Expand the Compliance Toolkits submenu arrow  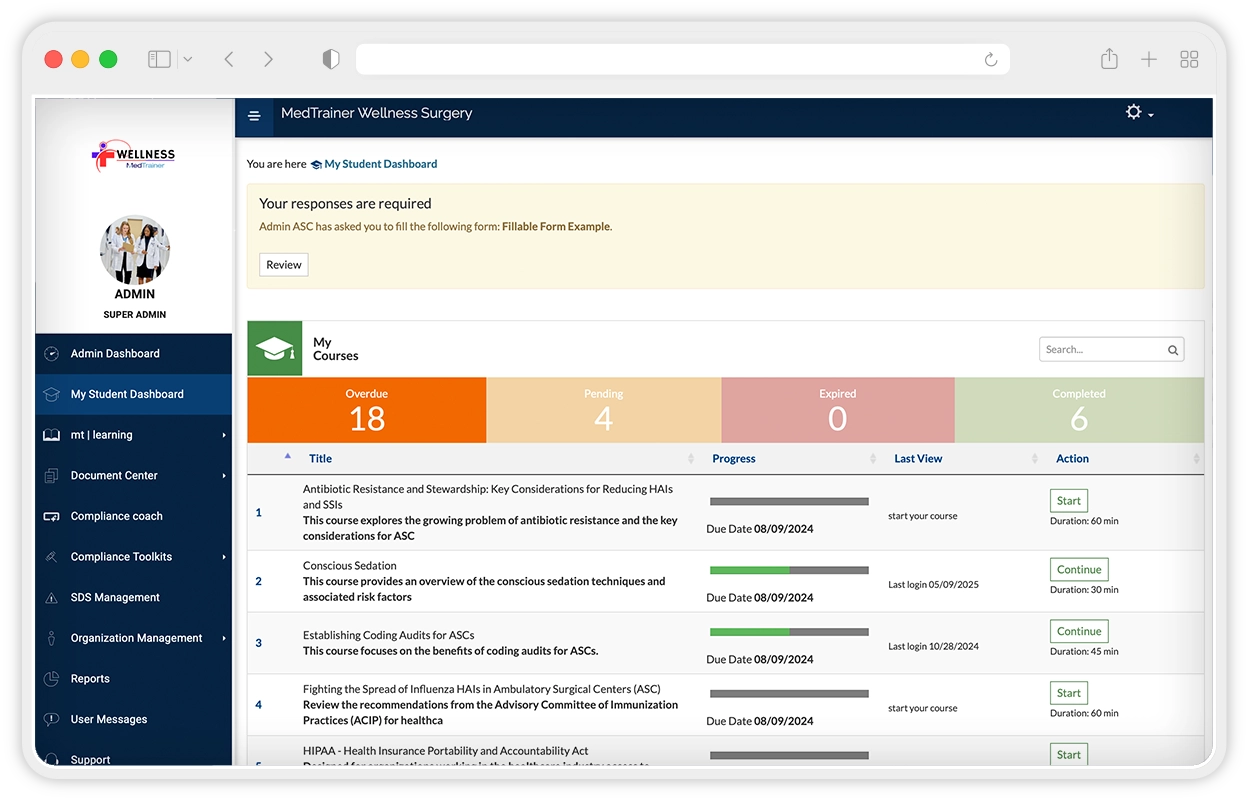[x=224, y=557]
